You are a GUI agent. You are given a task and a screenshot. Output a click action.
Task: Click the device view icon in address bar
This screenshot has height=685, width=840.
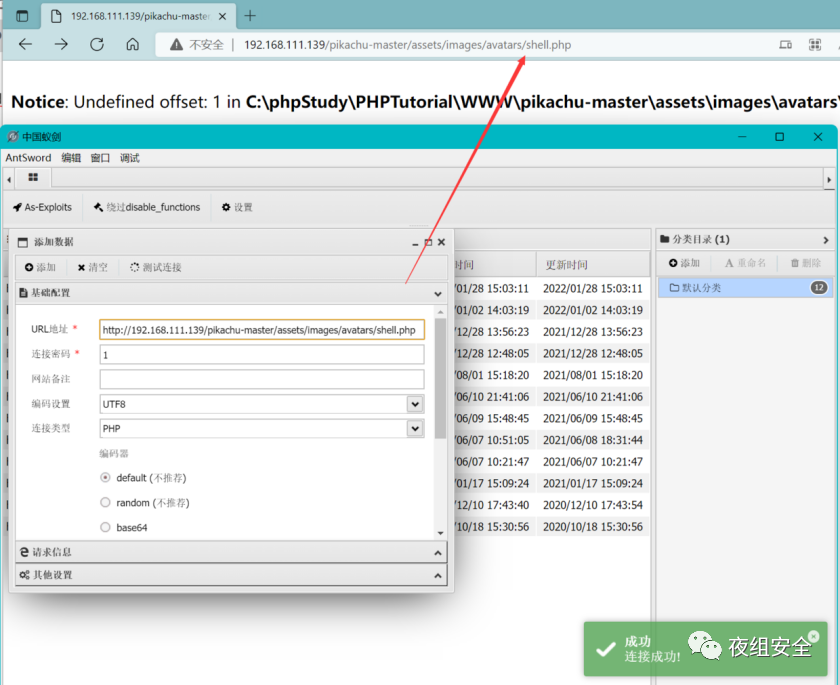click(x=785, y=45)
